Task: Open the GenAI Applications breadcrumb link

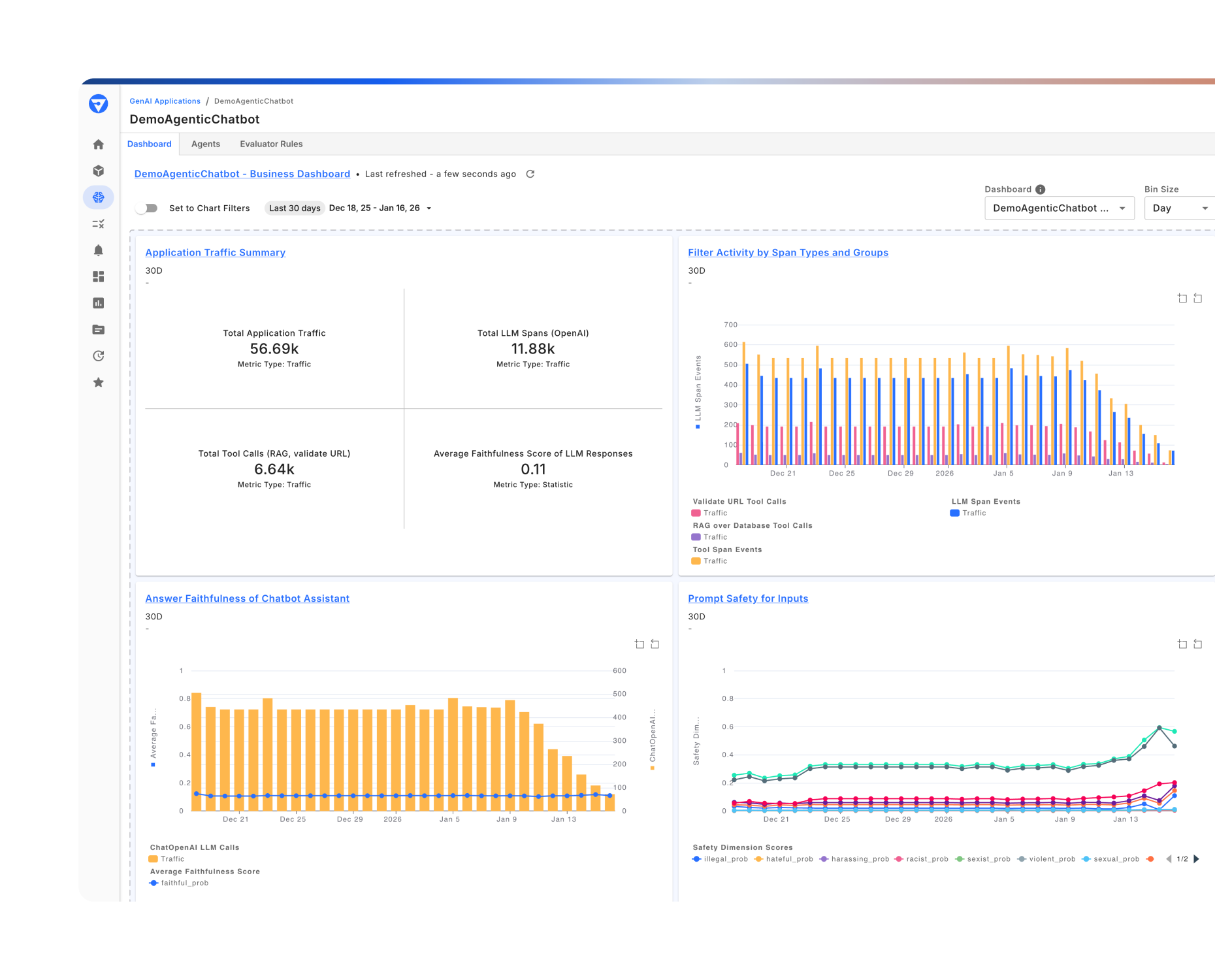Action: click(x=165, y=101)
